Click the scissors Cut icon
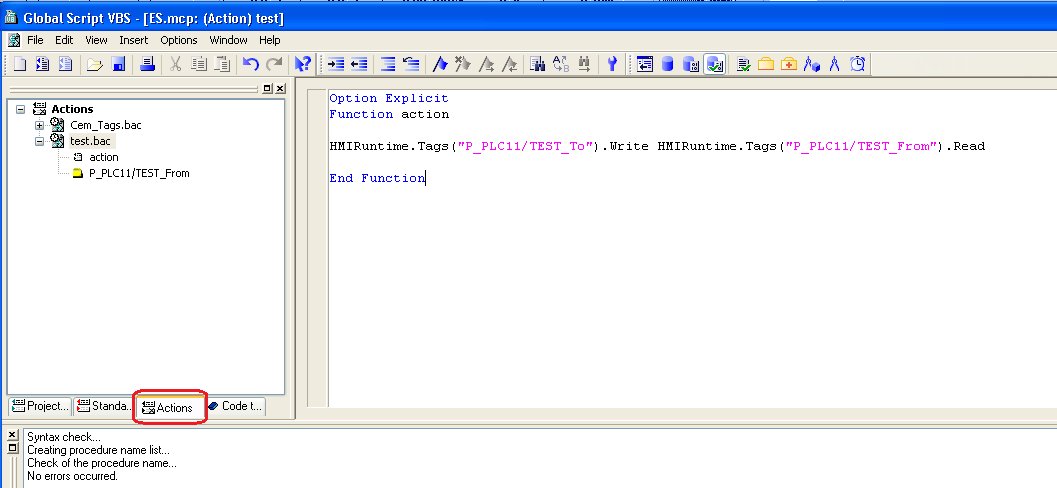This screenshot has height=488, width=1057. point(175,64)
